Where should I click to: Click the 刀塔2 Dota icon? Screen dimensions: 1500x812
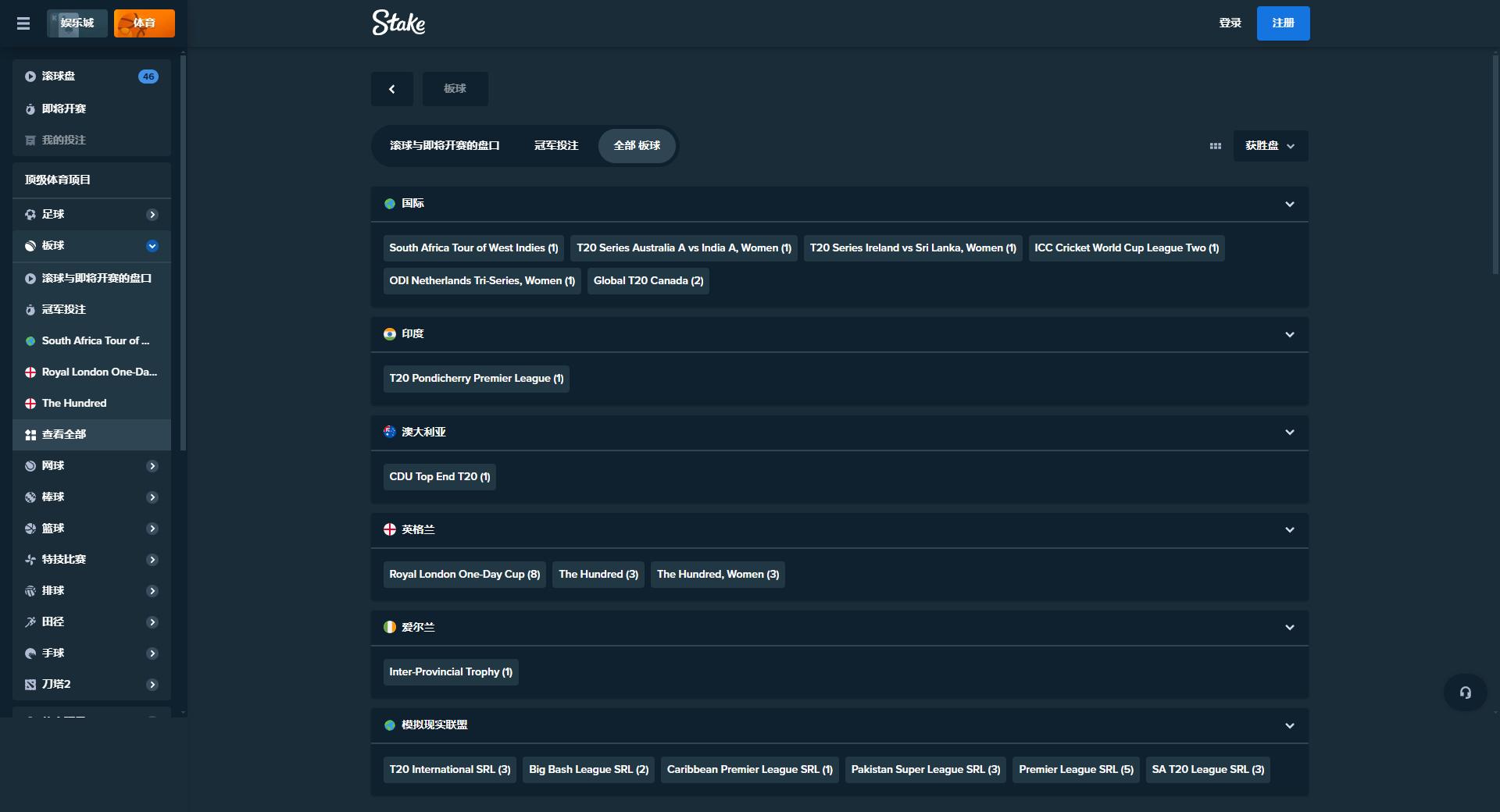click(x=30, y=685)
